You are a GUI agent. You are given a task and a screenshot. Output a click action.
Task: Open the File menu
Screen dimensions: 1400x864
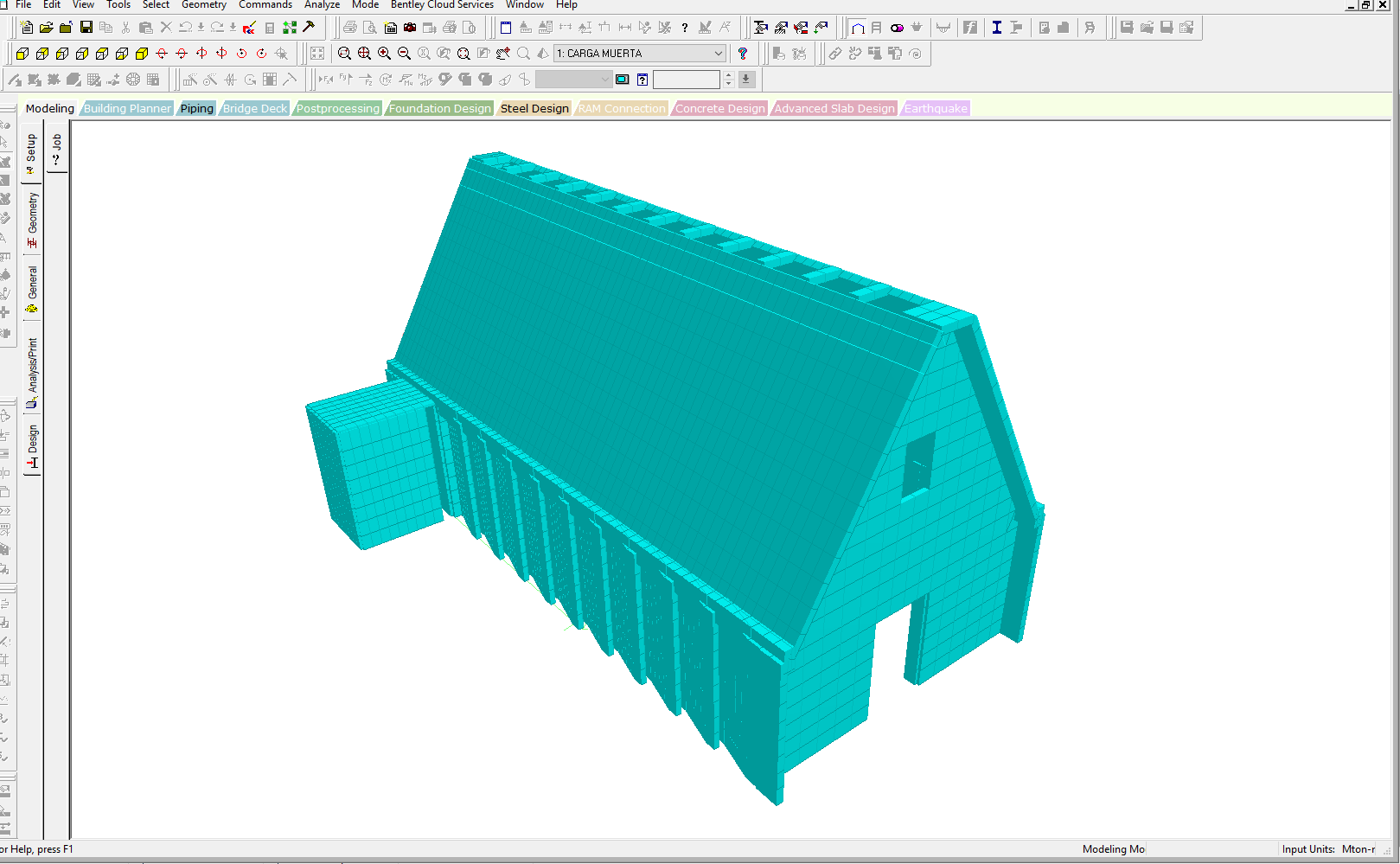pos(23,5)
